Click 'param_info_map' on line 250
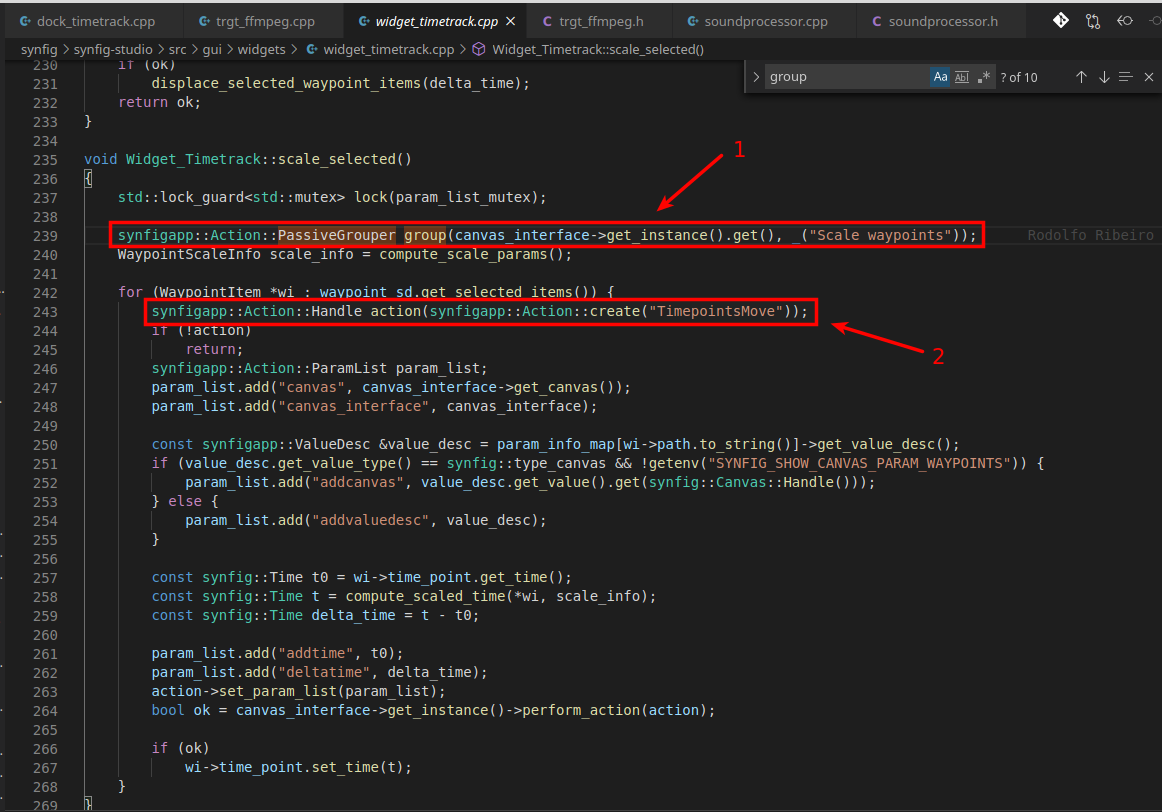This screenshot has height=812, width=1162. 556,445
